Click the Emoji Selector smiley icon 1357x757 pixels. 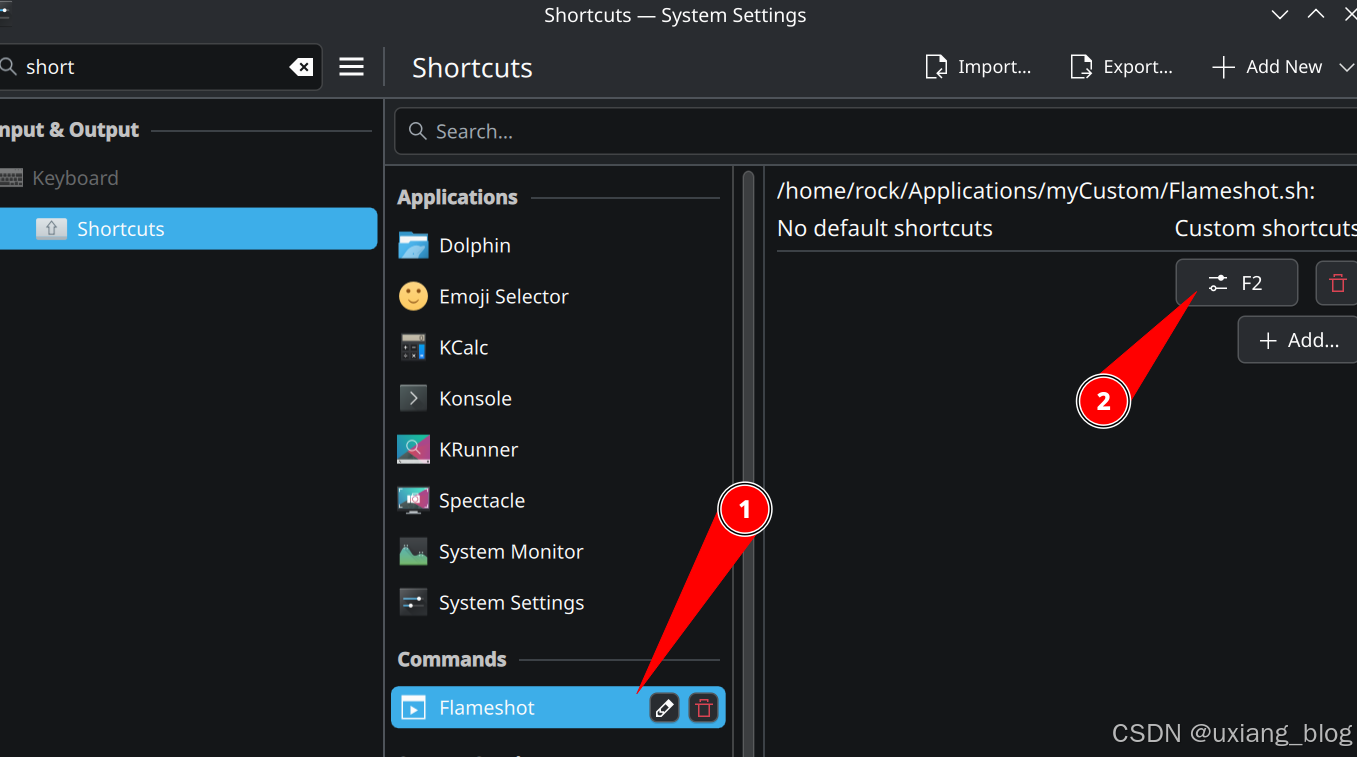[x=413, y=296]
